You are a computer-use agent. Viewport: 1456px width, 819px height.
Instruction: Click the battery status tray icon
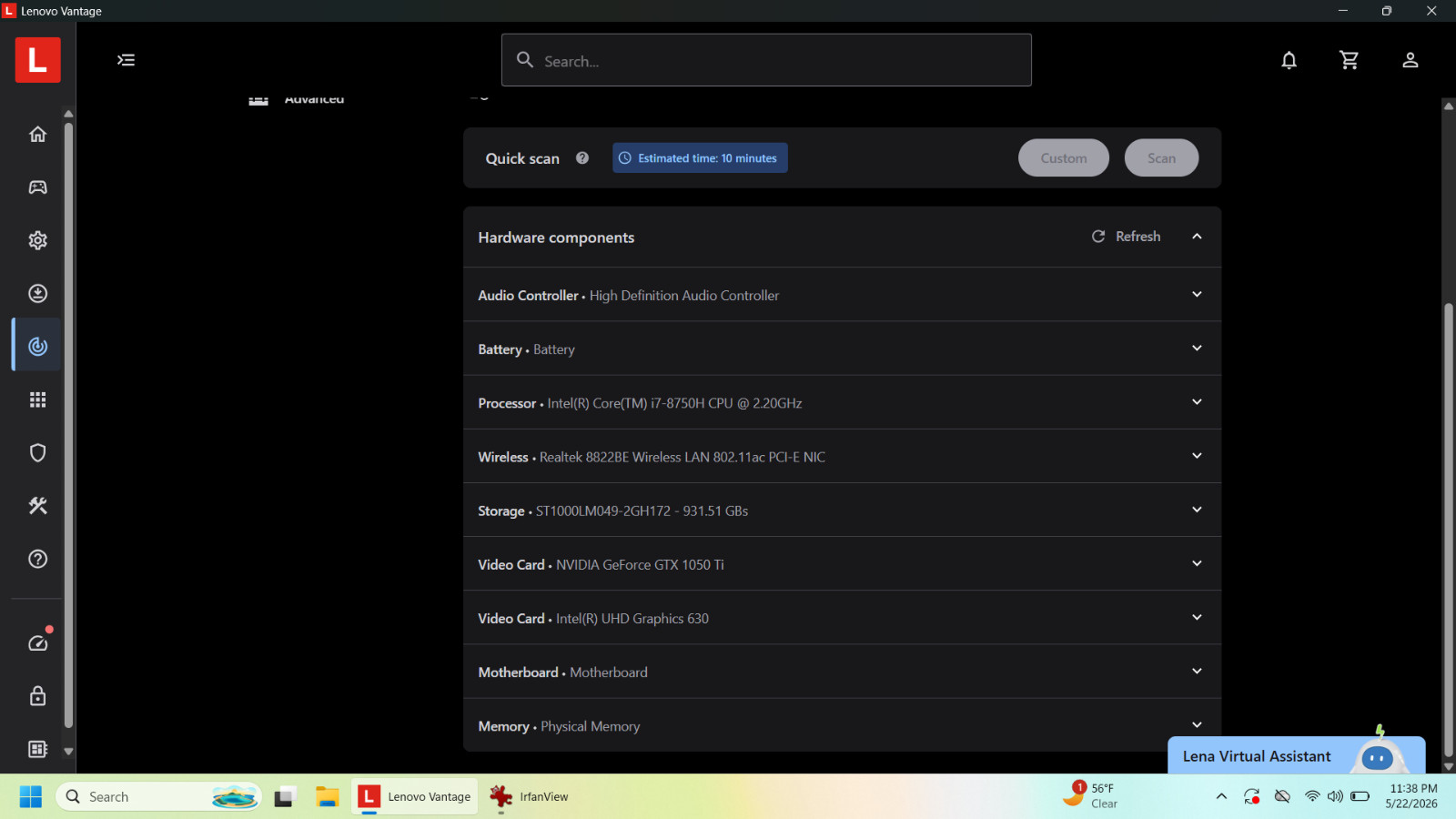tap(1360, 796)
